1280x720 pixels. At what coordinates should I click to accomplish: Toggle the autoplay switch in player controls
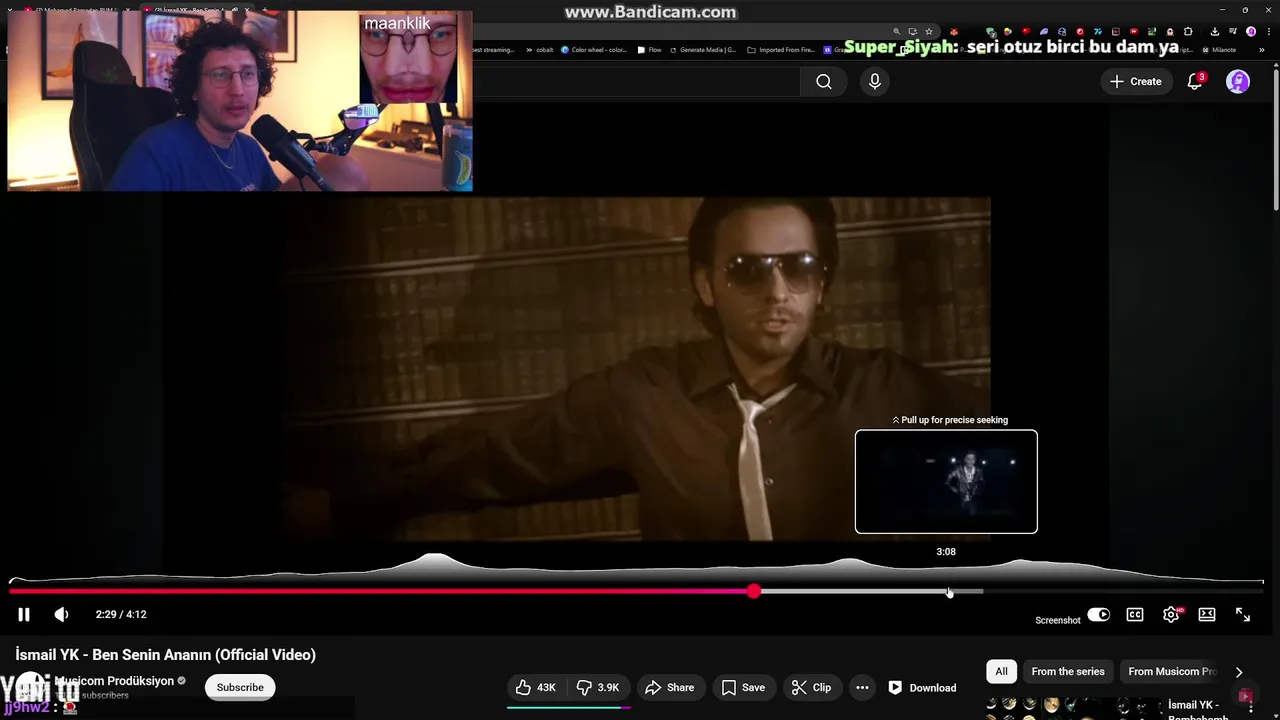pos(1098,615)
